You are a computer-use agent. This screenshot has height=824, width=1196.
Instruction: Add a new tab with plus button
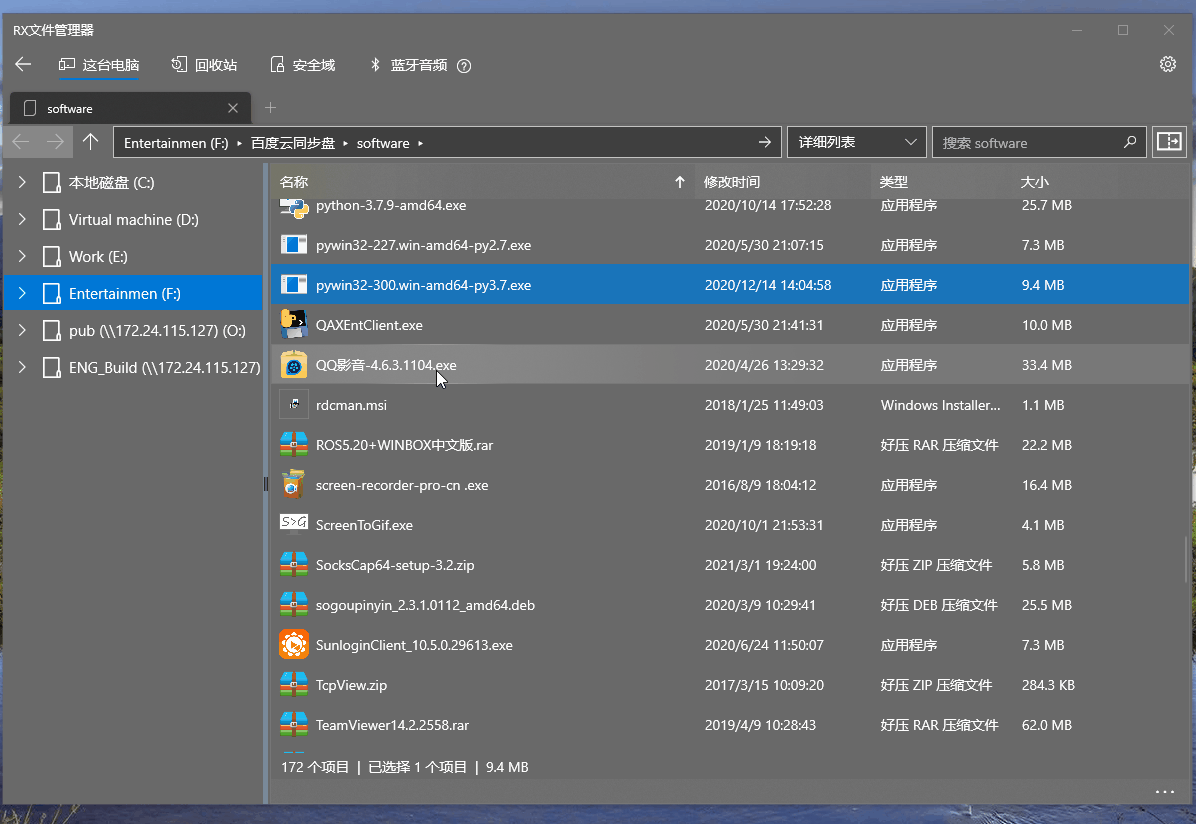tap(270, 108)
